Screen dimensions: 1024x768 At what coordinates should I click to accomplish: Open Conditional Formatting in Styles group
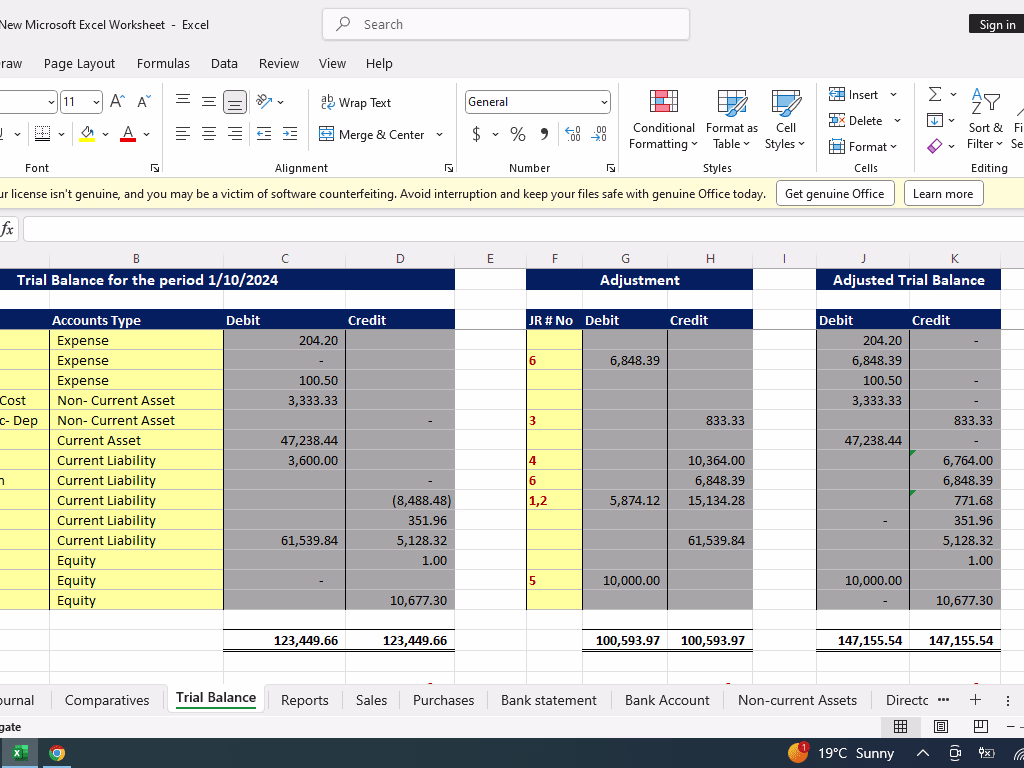pyautogui.click(x=663, y=120)
